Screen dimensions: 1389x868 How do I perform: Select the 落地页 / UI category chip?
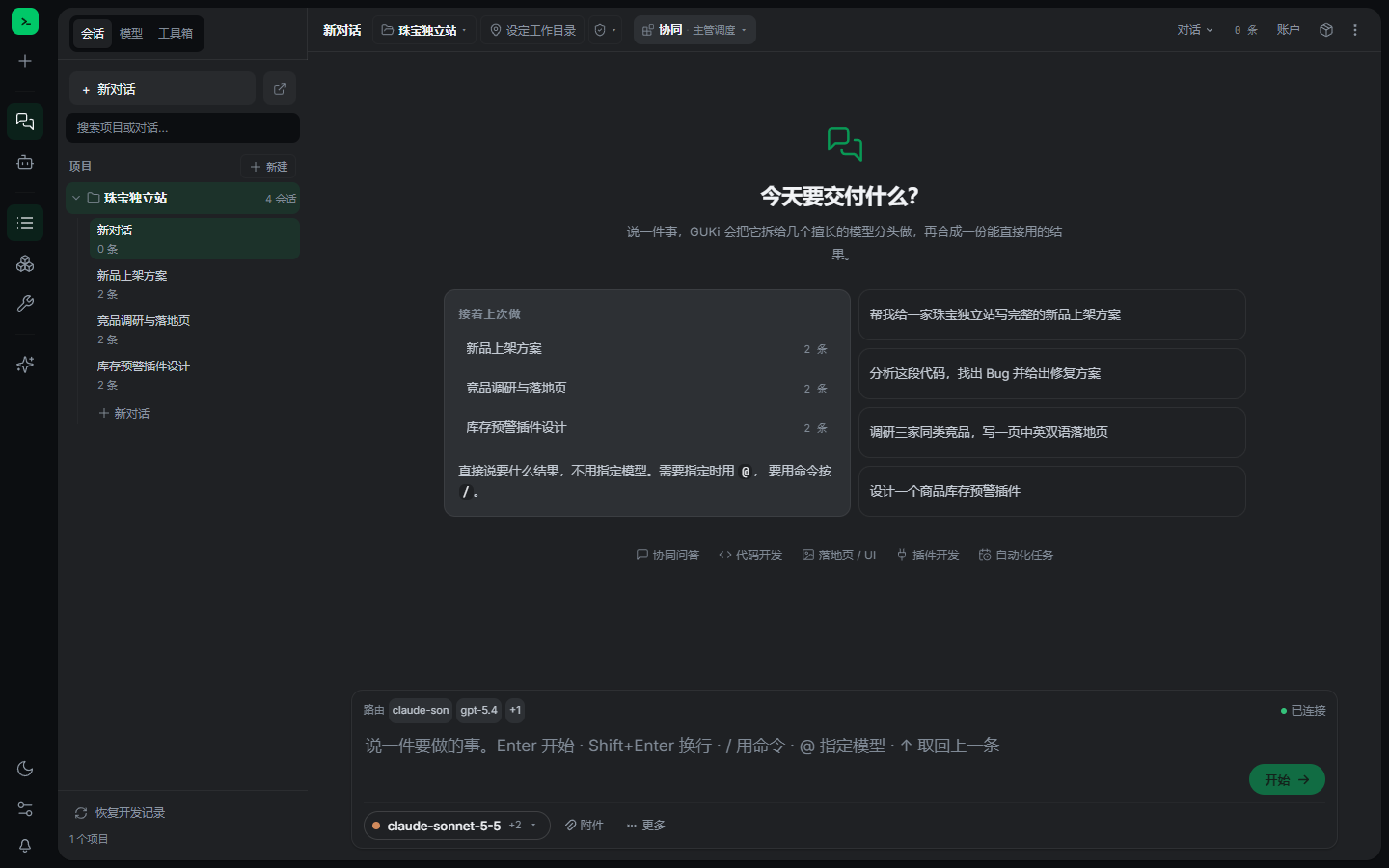(x=839, y=556)
